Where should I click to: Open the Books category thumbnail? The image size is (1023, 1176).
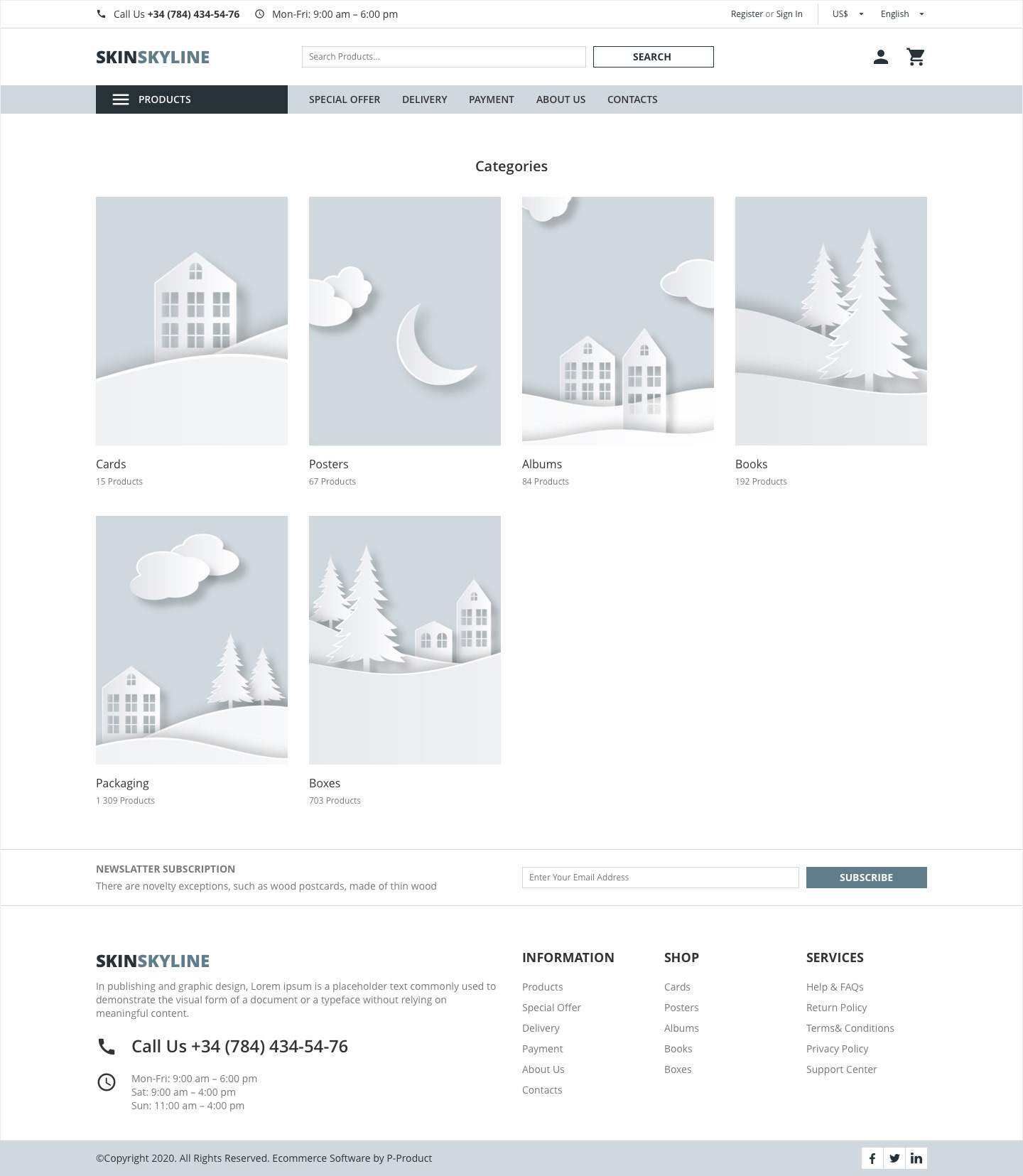(x=831, y=321)
